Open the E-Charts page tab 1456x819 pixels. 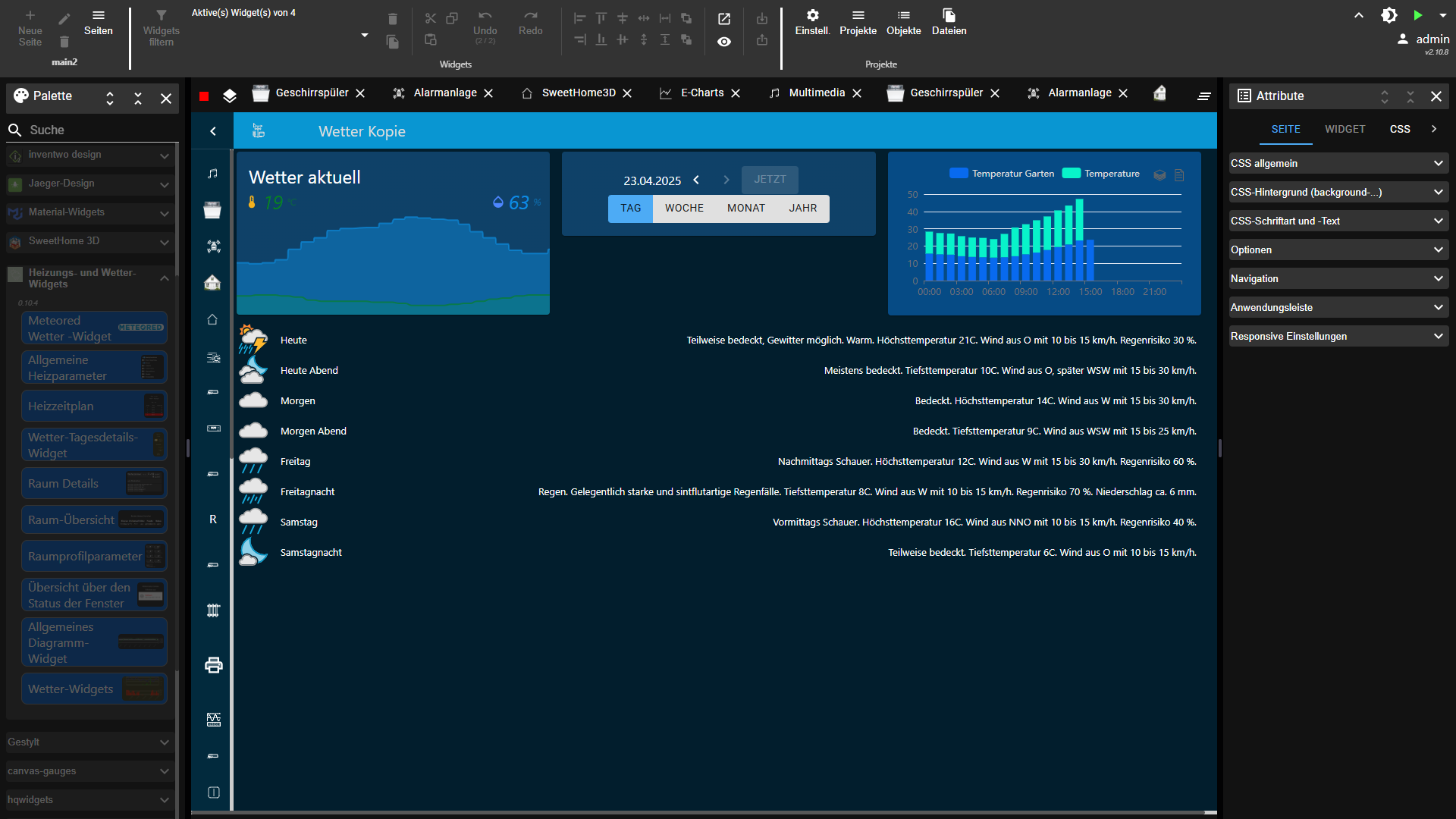701,93
